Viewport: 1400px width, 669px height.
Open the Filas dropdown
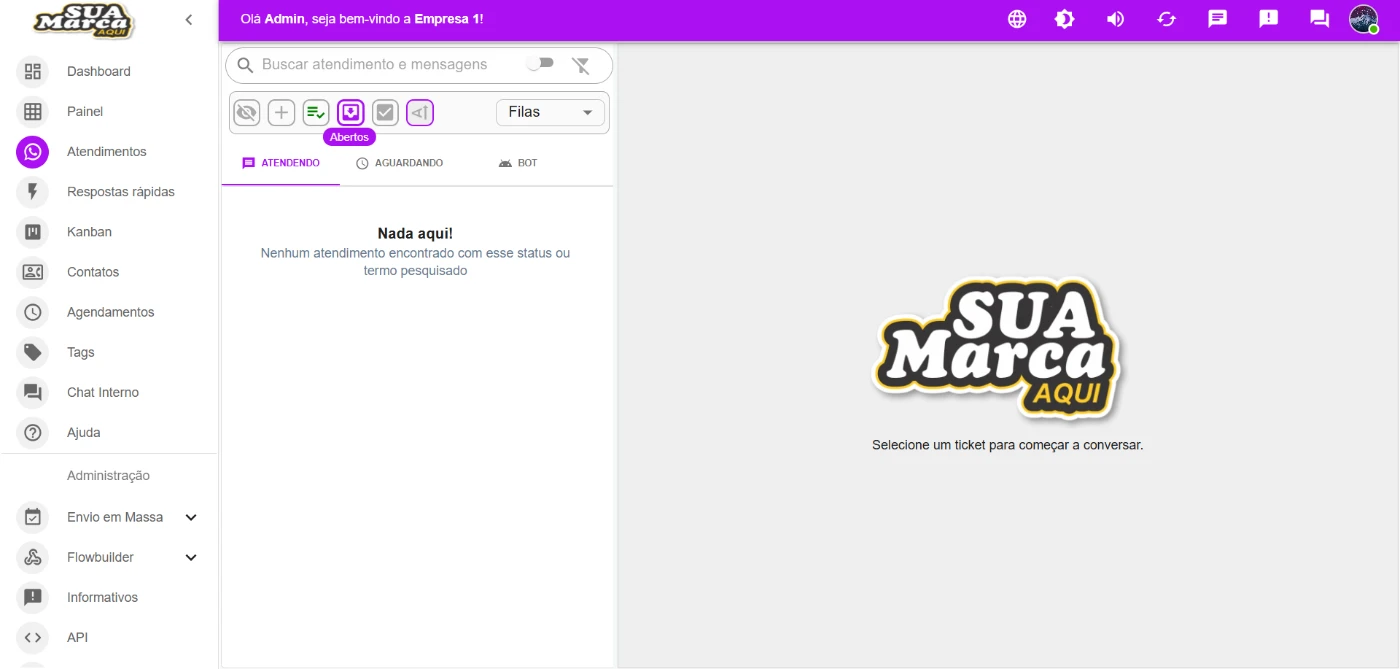click(x=550, y=113)
